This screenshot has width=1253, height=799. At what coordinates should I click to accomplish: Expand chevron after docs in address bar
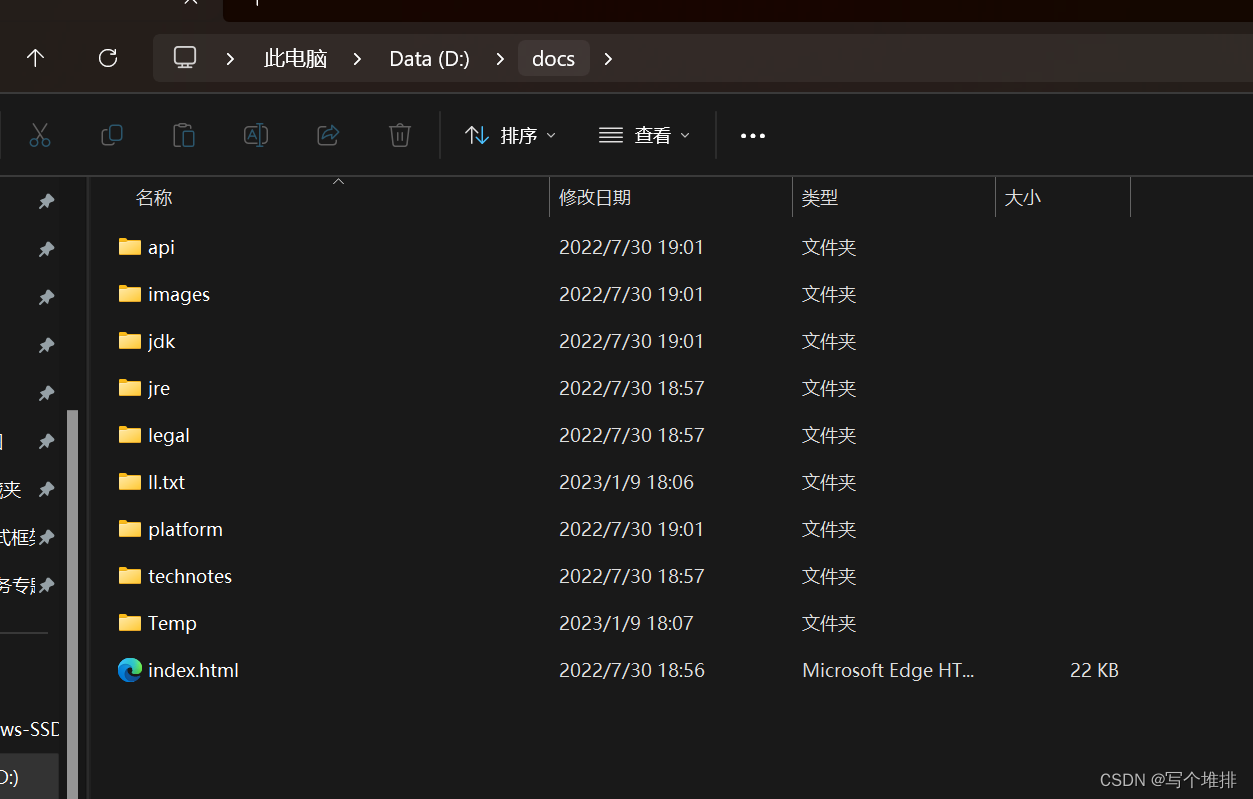[608, 59]
